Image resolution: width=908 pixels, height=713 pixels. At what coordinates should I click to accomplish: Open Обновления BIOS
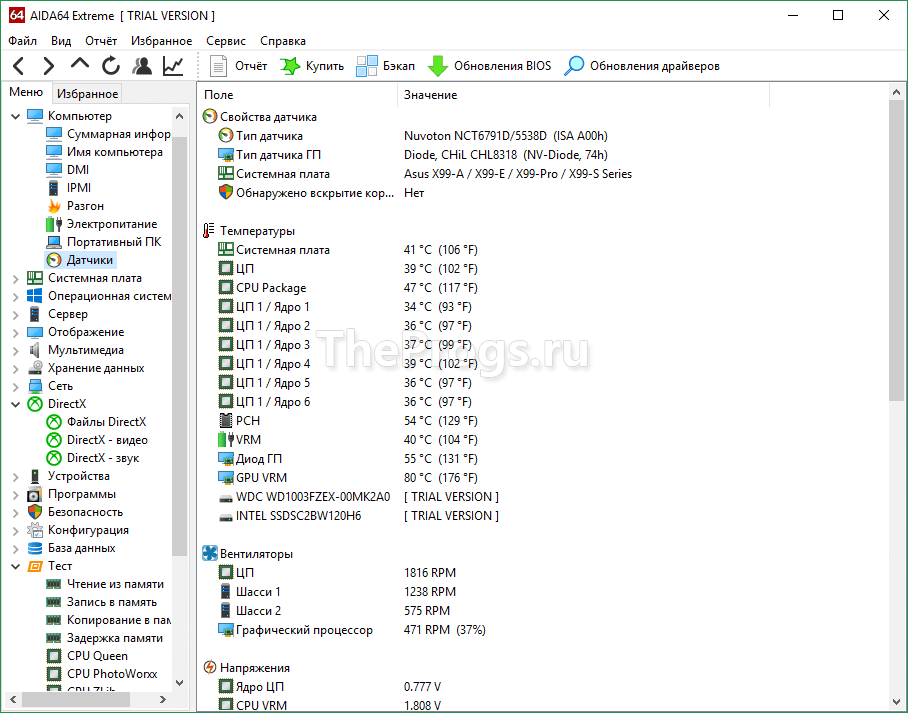(489, 66)
